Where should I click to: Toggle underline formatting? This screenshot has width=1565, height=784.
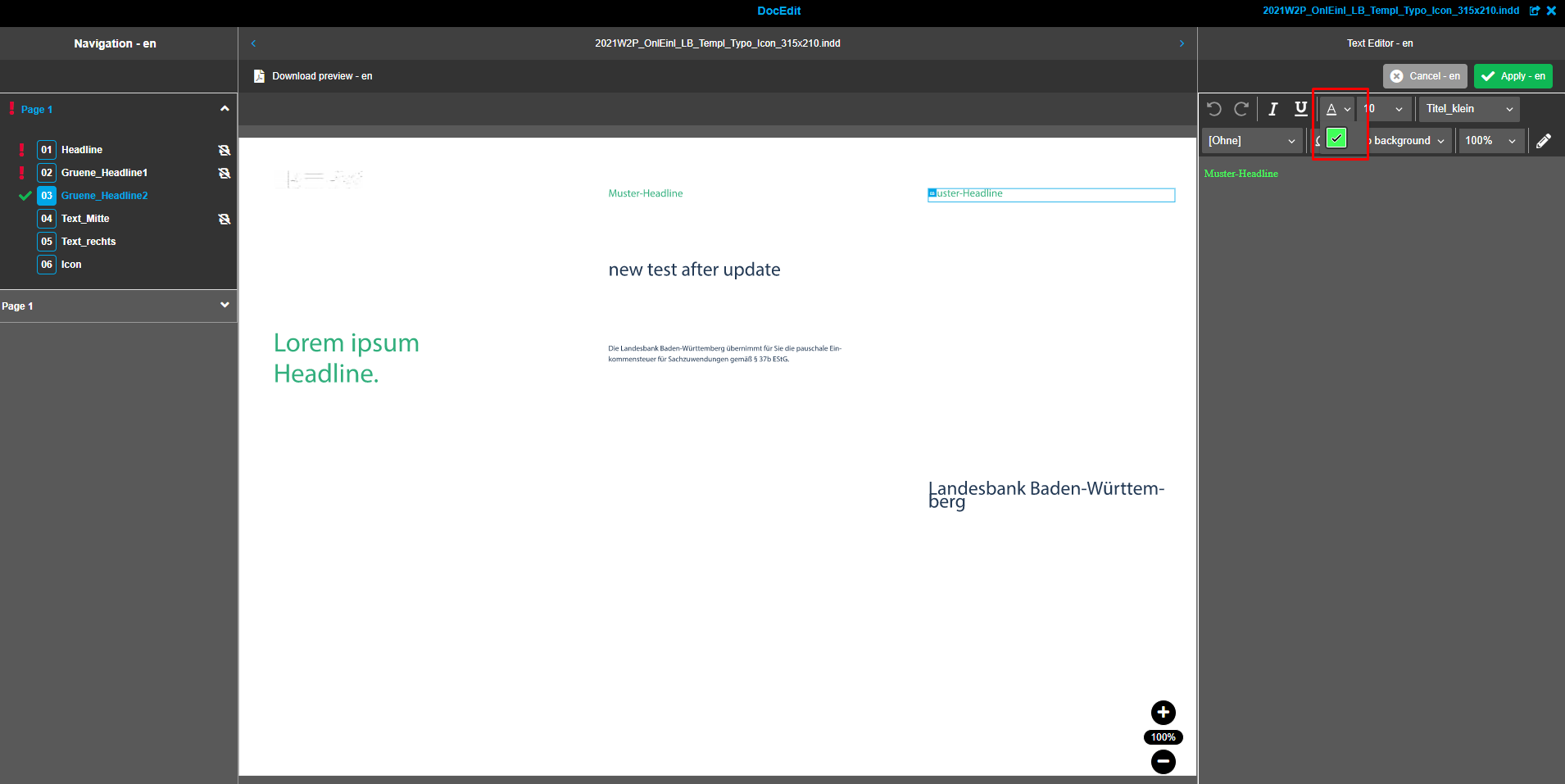point(1300,109)
